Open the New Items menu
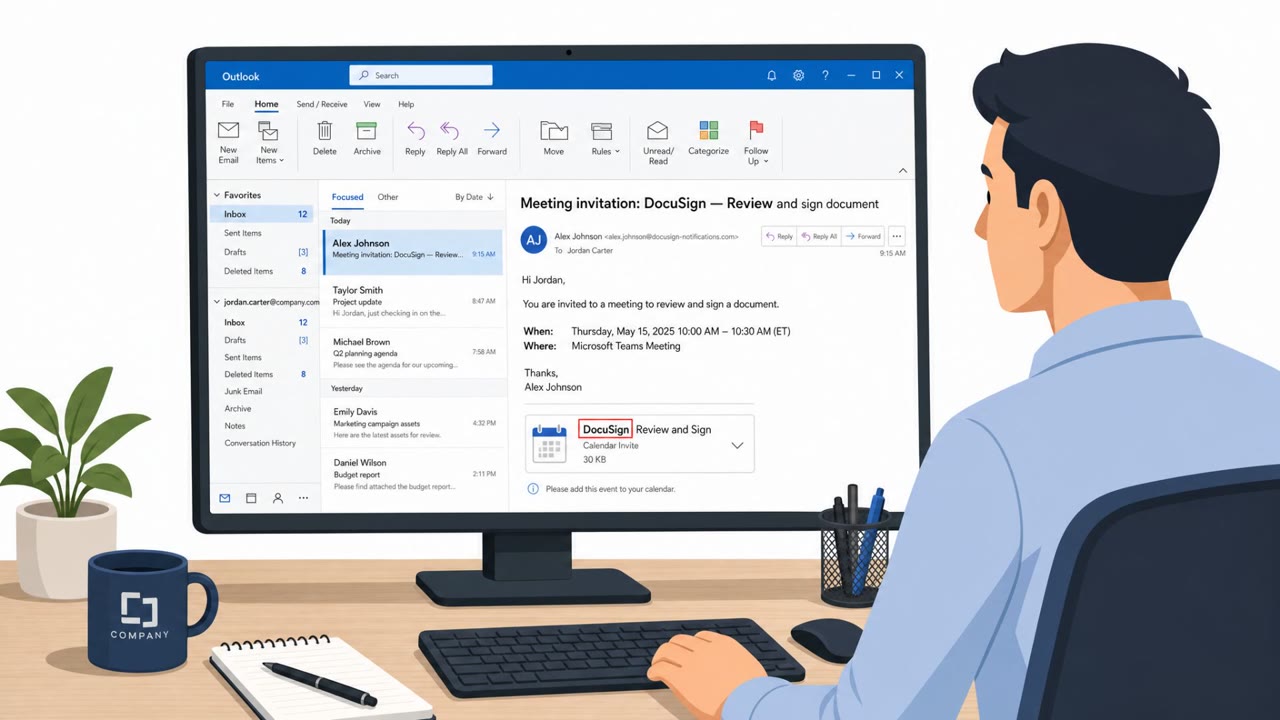The image size is (1280, 720). pos(268,142)
